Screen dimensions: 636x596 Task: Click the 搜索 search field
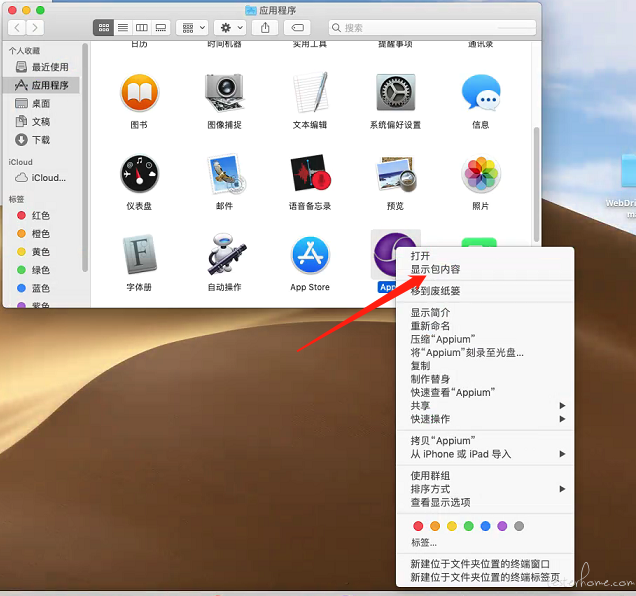[432, 28]
